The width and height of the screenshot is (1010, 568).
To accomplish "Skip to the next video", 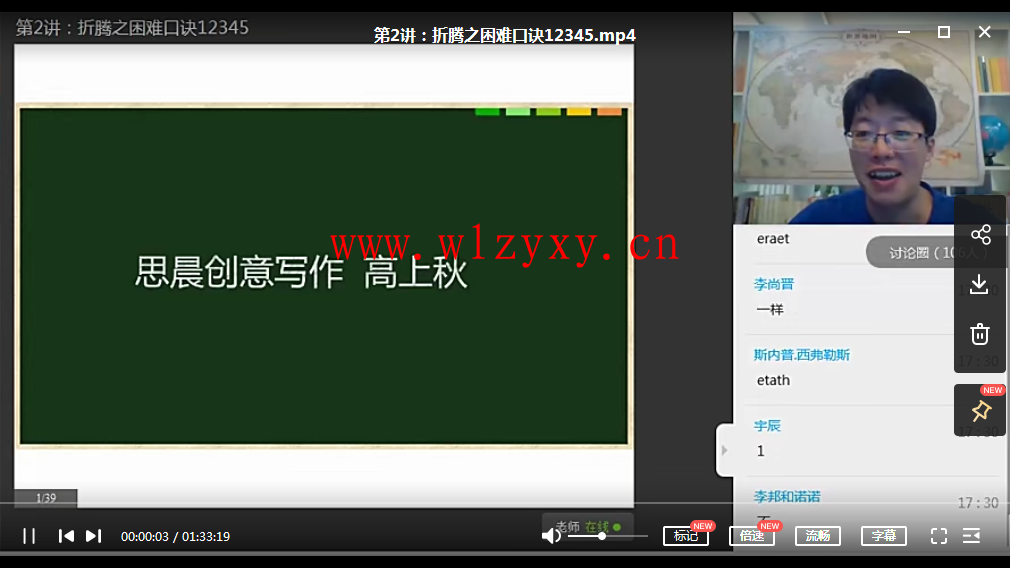I will pos(93,536).
